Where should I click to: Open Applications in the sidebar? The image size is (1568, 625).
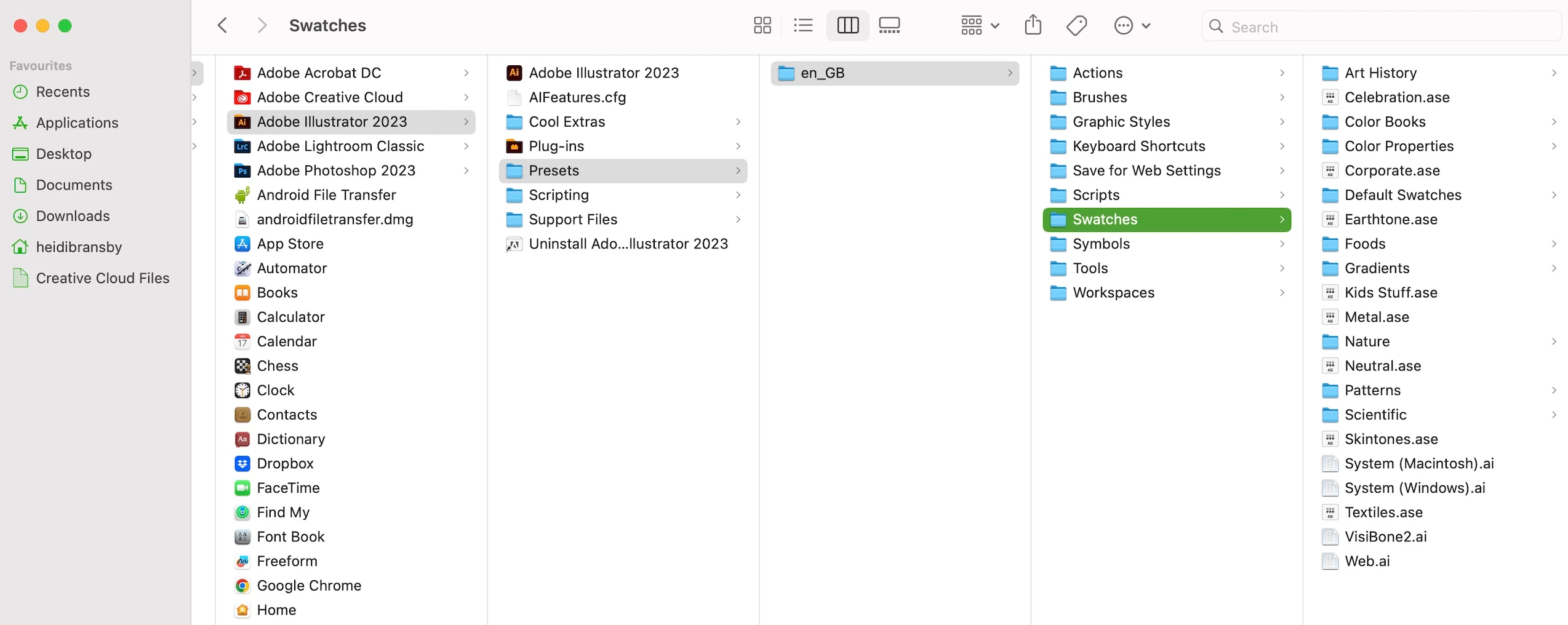click(x=77, y=123)
